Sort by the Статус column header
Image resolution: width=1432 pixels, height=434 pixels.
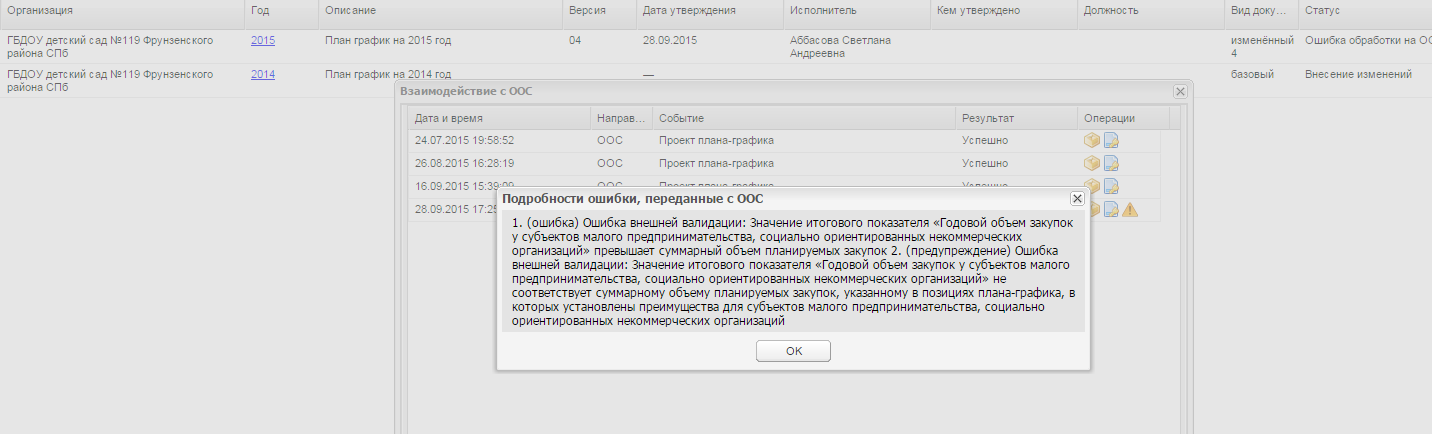[1365, 10]
